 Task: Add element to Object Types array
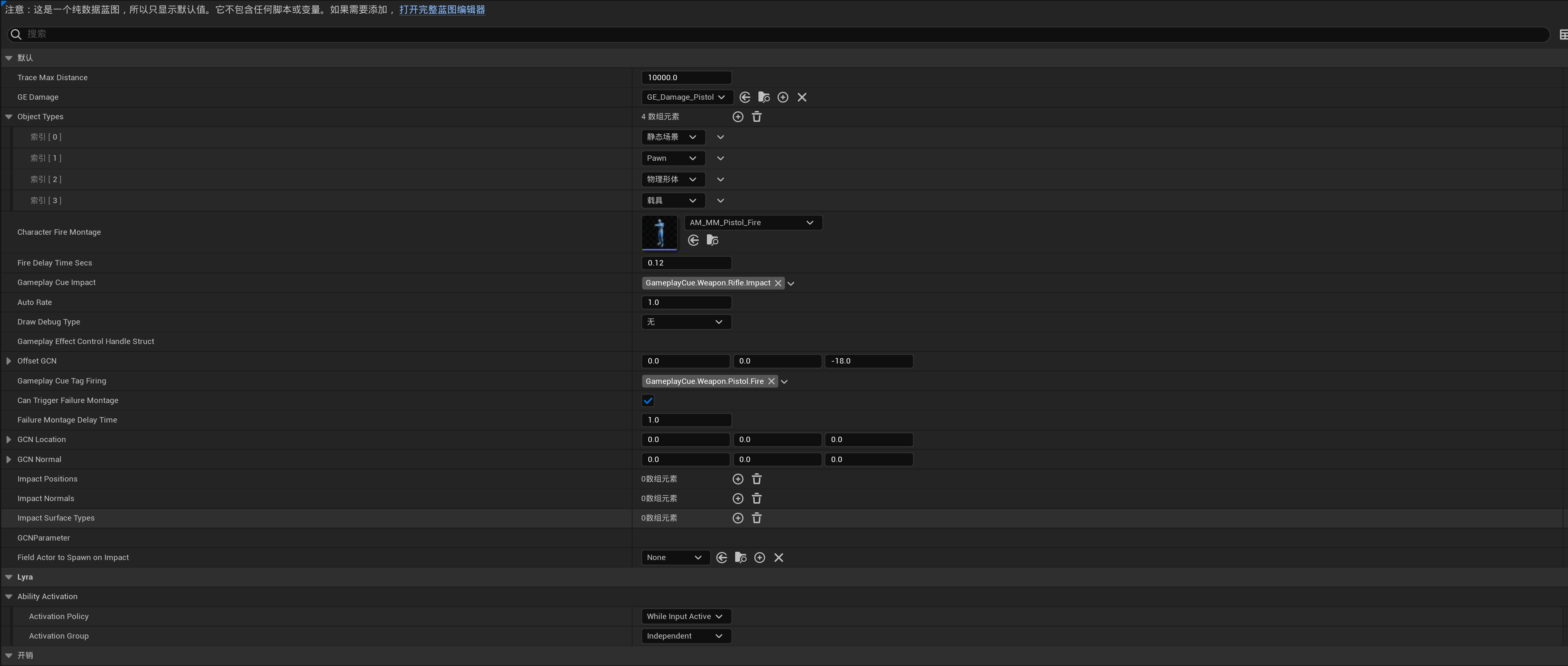(x=738, y=117)
